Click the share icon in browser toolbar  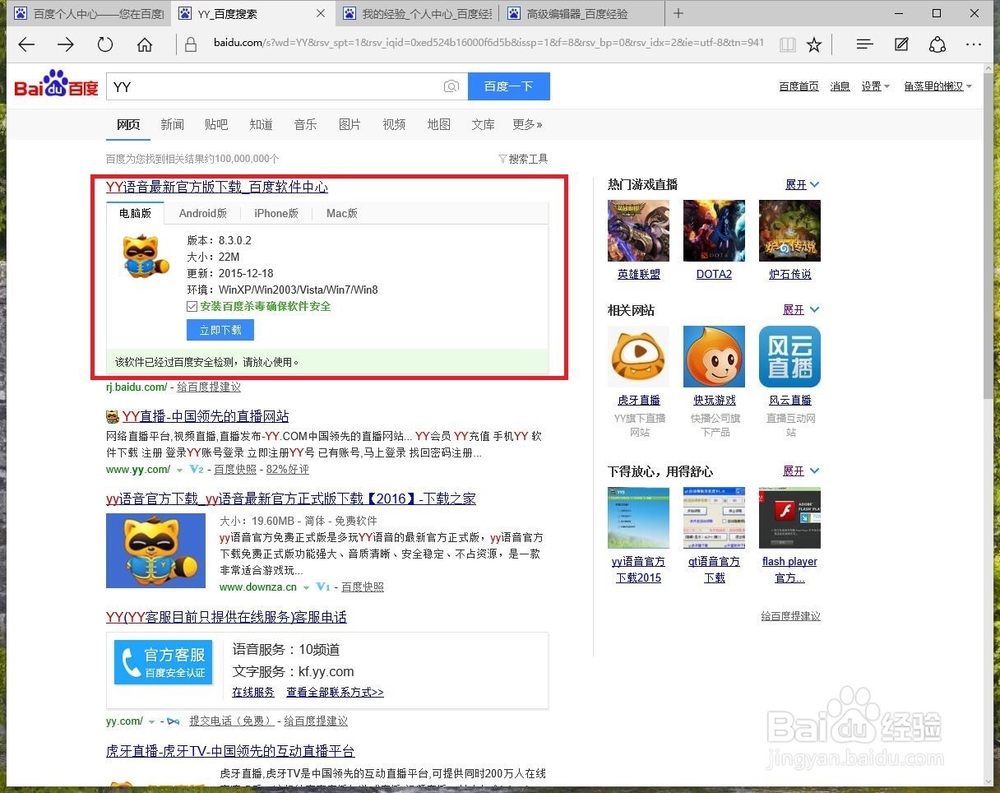click(937, 44)
